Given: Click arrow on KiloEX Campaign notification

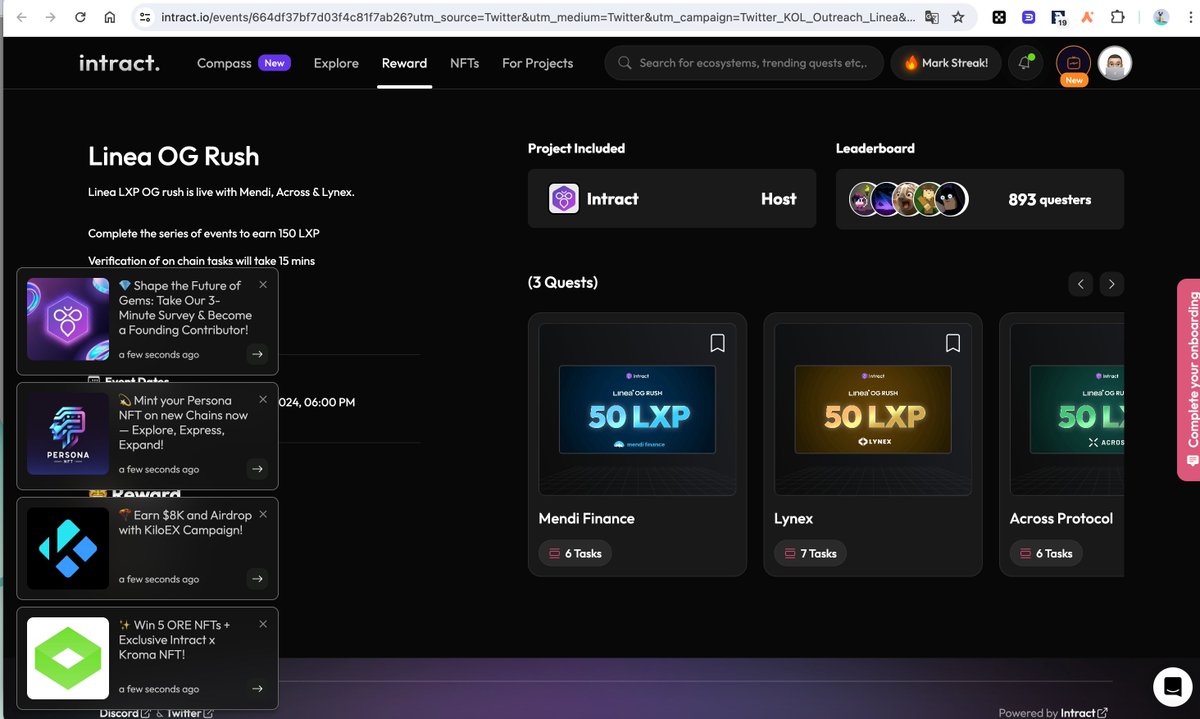Looking at the screenshot, I should pos(257,579).
